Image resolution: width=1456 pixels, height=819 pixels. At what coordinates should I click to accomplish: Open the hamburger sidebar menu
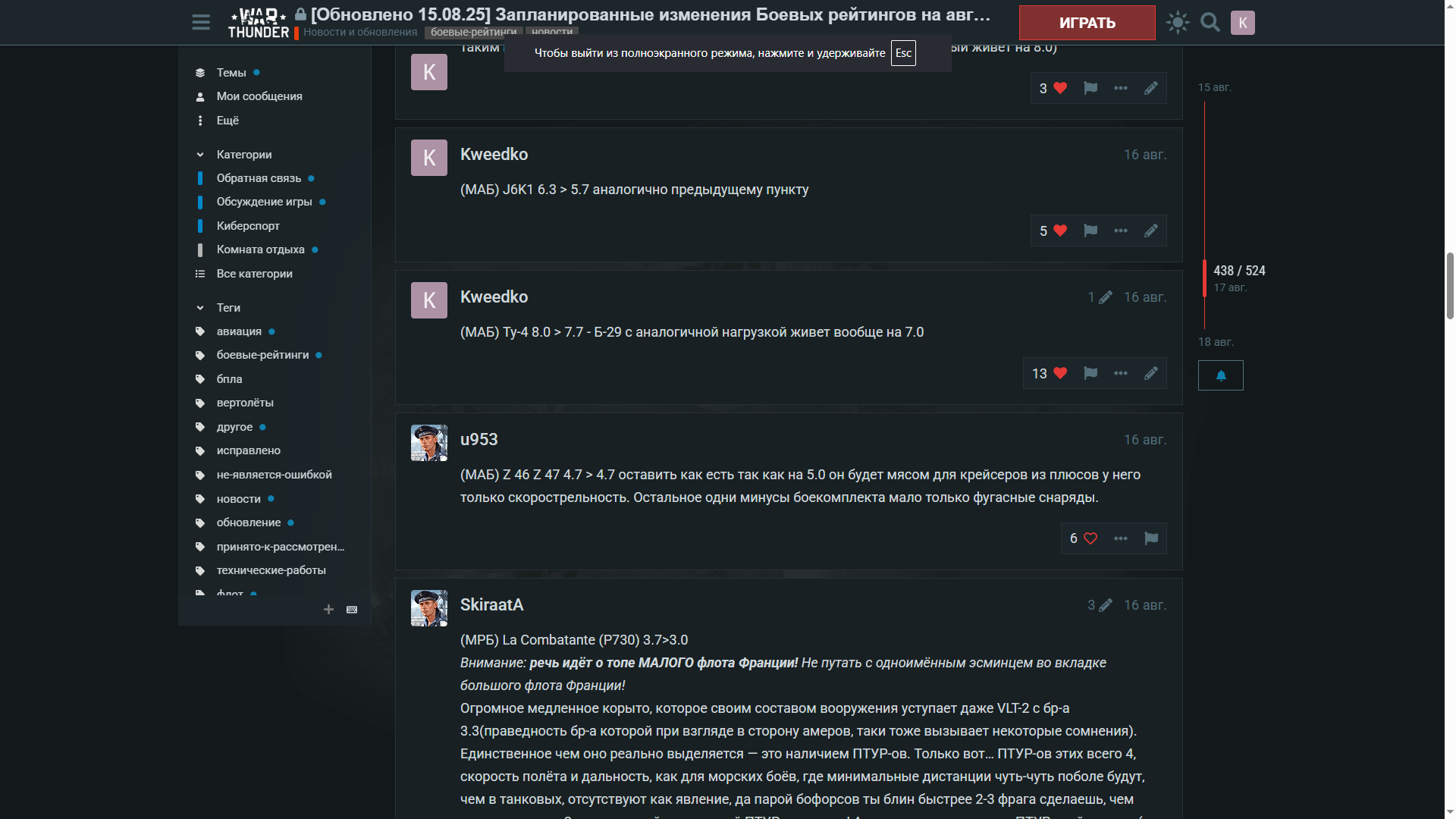click(201, 23)
